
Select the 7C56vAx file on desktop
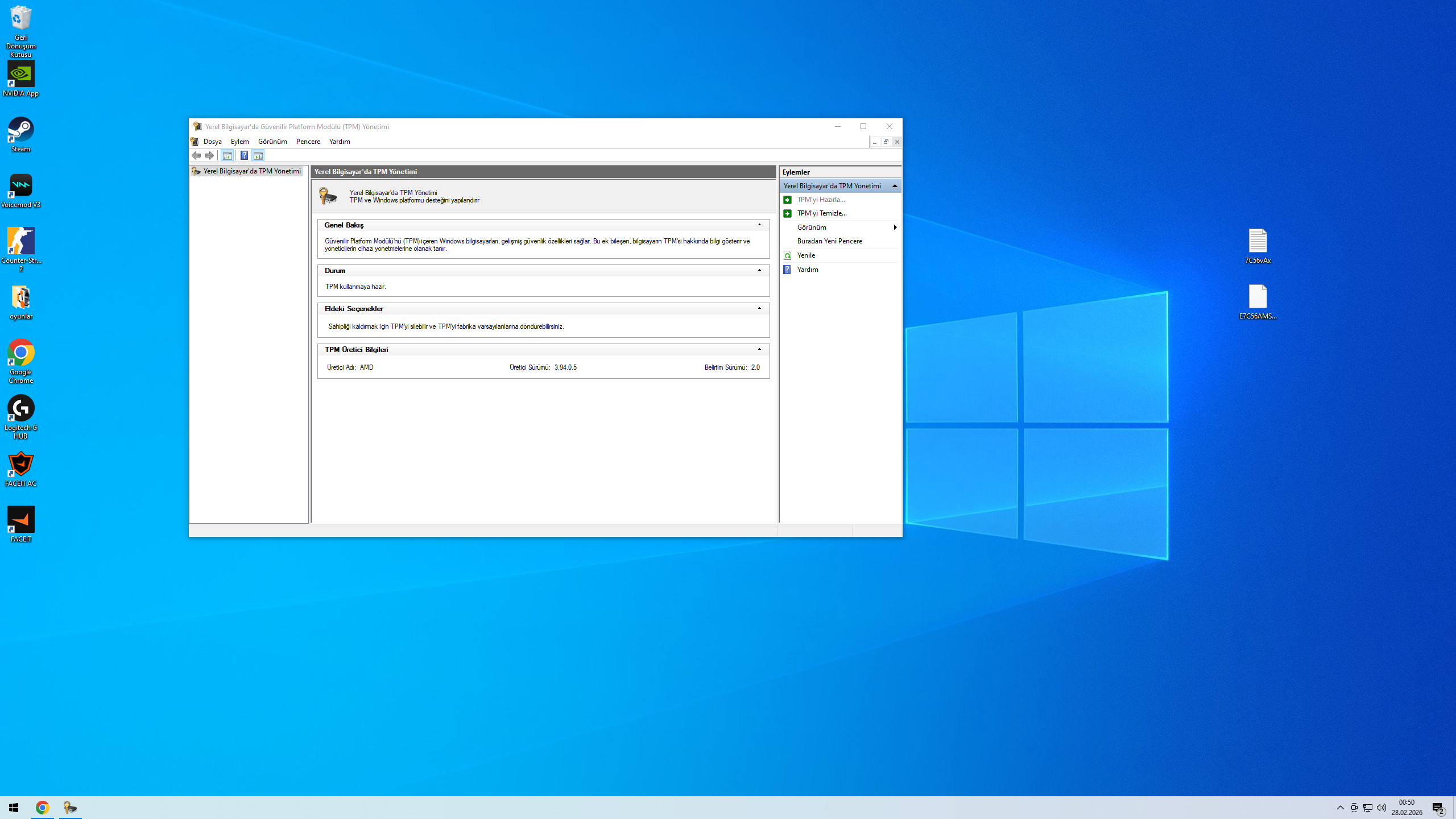(1258, 246)
